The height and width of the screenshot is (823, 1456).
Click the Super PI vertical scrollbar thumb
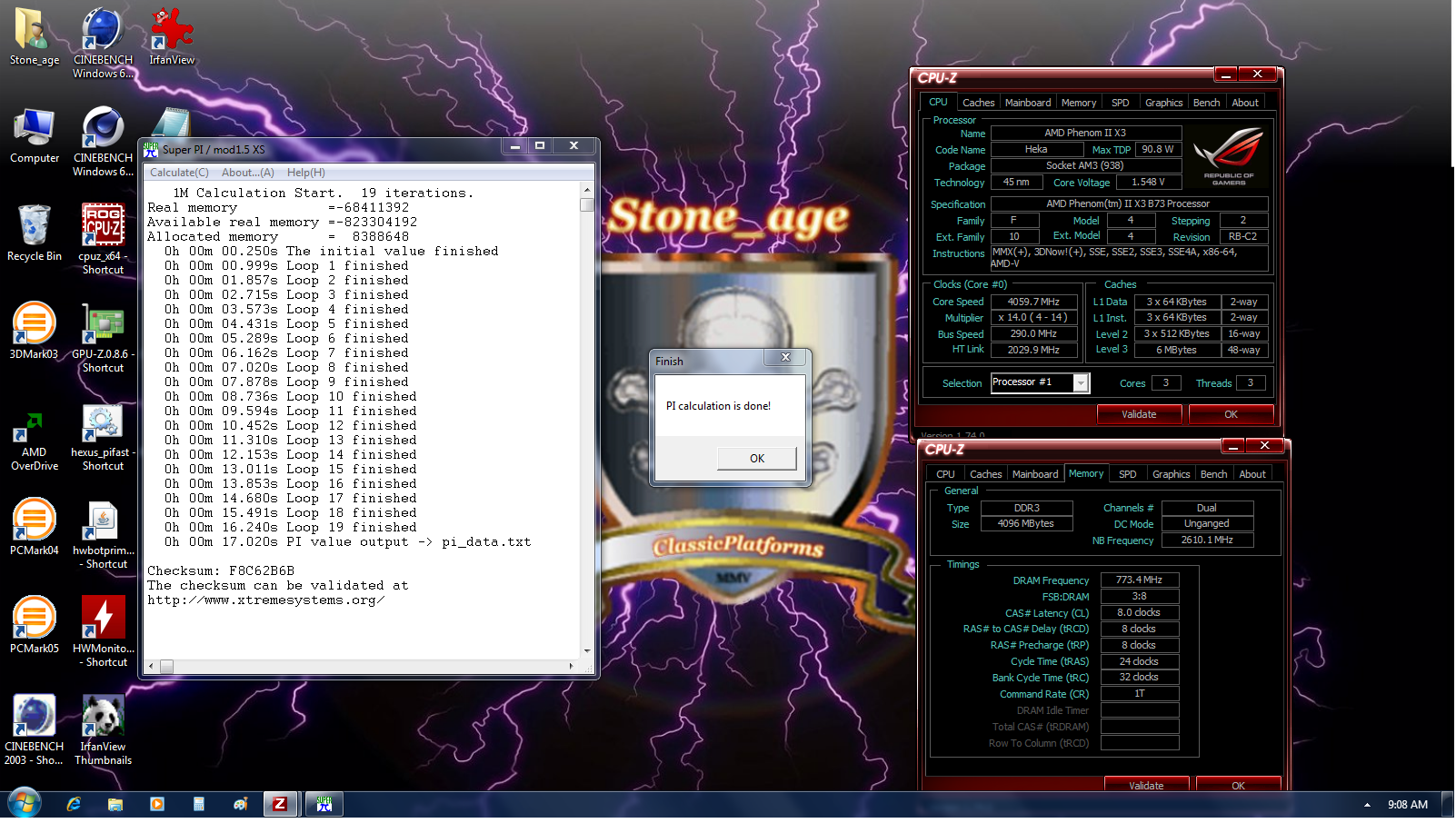(x=587, y=204)
